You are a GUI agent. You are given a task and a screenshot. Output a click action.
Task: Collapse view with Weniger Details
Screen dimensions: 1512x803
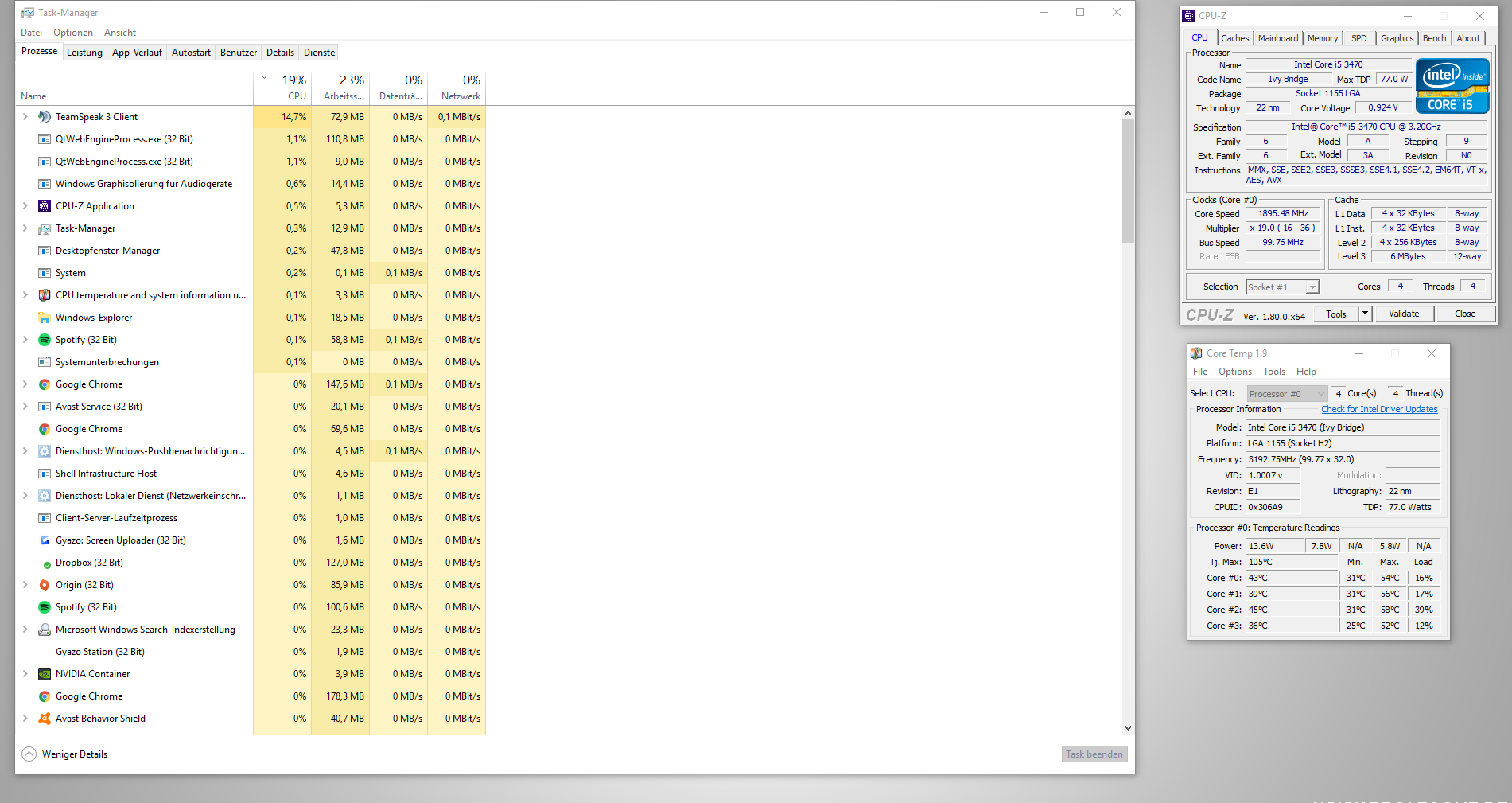[64, 754]
